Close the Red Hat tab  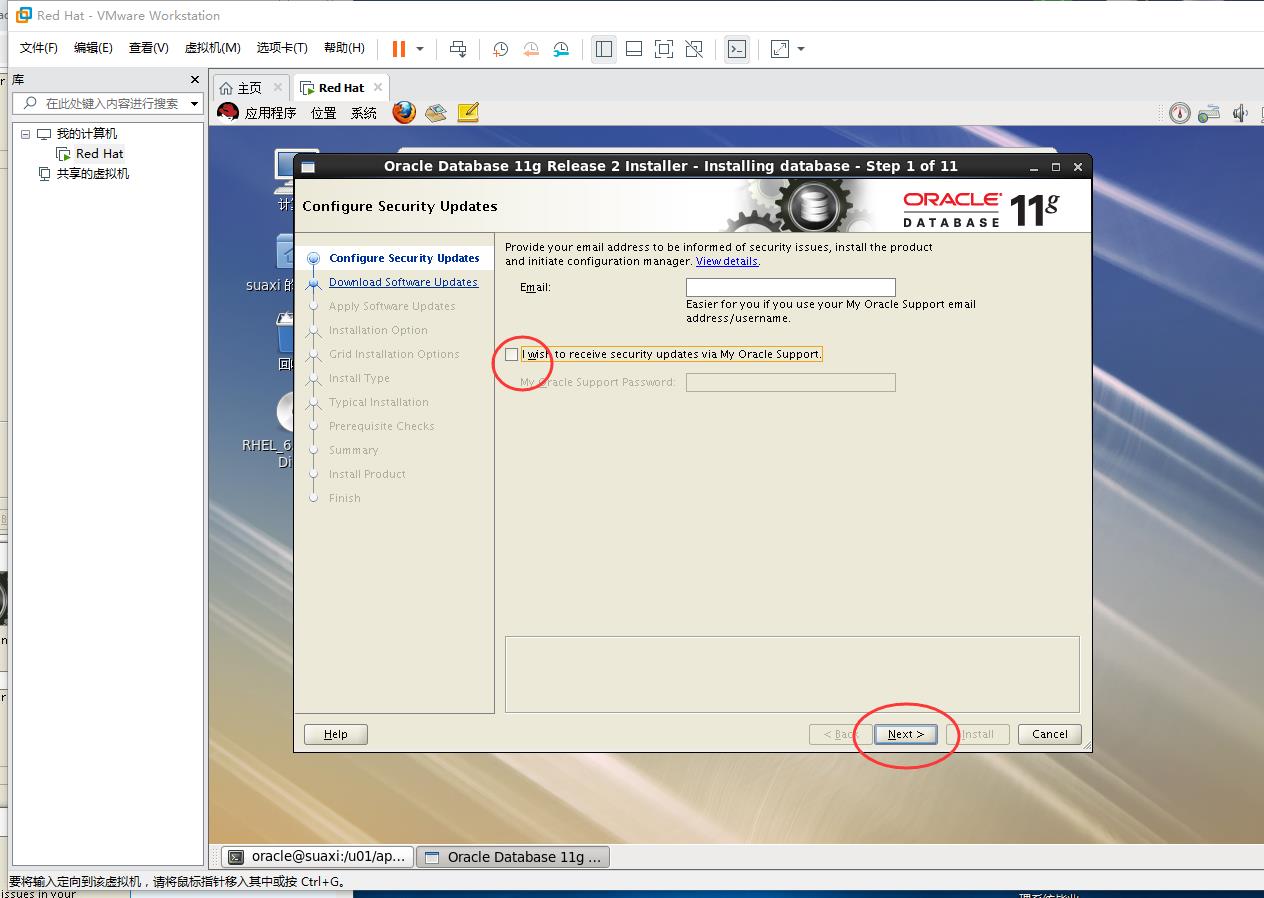378,87
